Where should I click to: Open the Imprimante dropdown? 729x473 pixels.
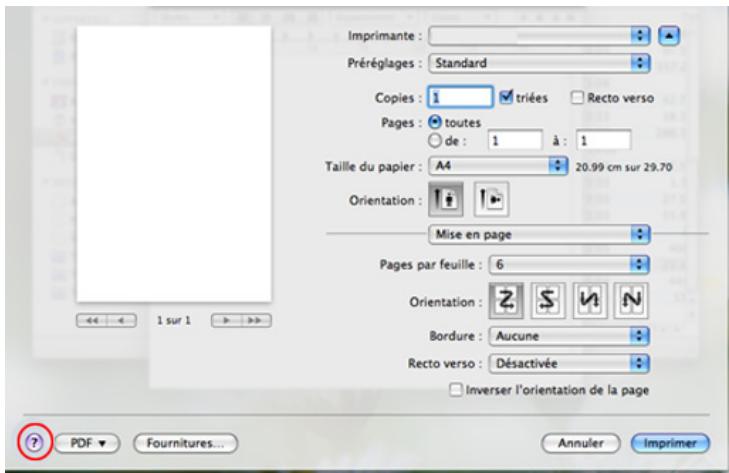coord(539,36)
